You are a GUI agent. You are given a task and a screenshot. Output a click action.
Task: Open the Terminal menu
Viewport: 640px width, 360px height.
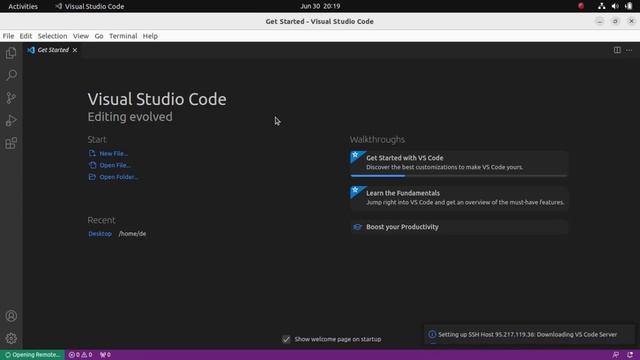coord(123,36)
